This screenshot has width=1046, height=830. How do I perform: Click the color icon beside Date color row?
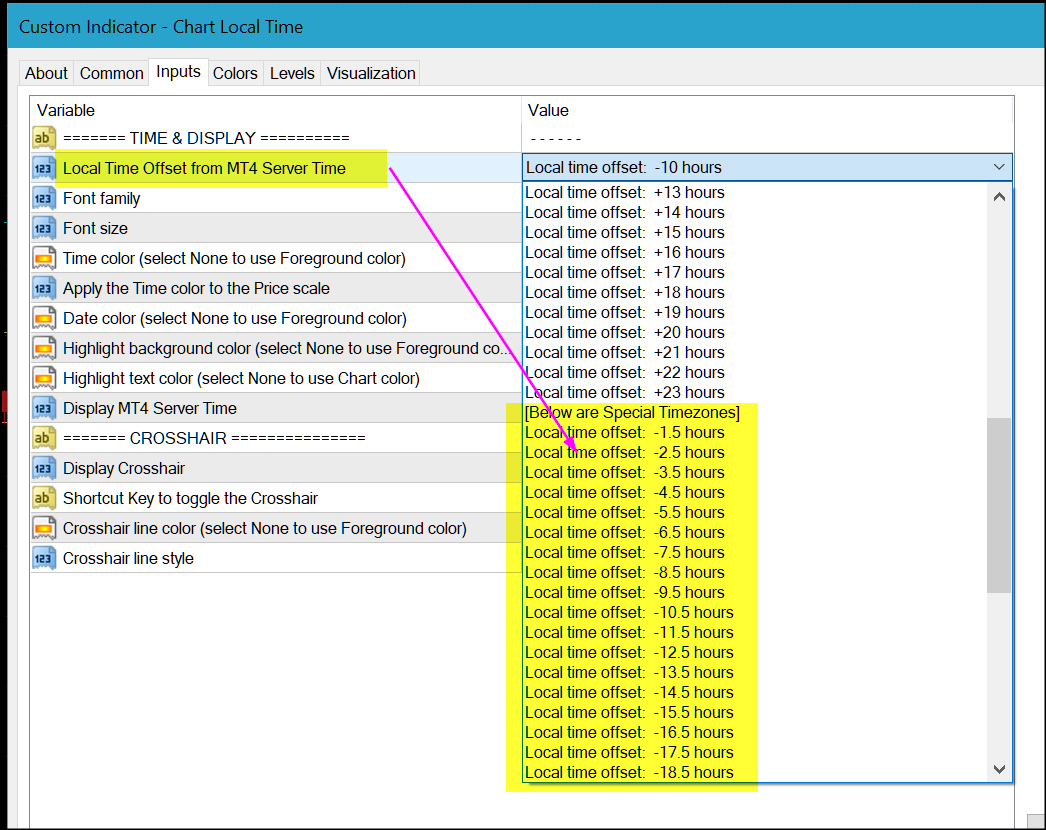click(x=43, y=318)
